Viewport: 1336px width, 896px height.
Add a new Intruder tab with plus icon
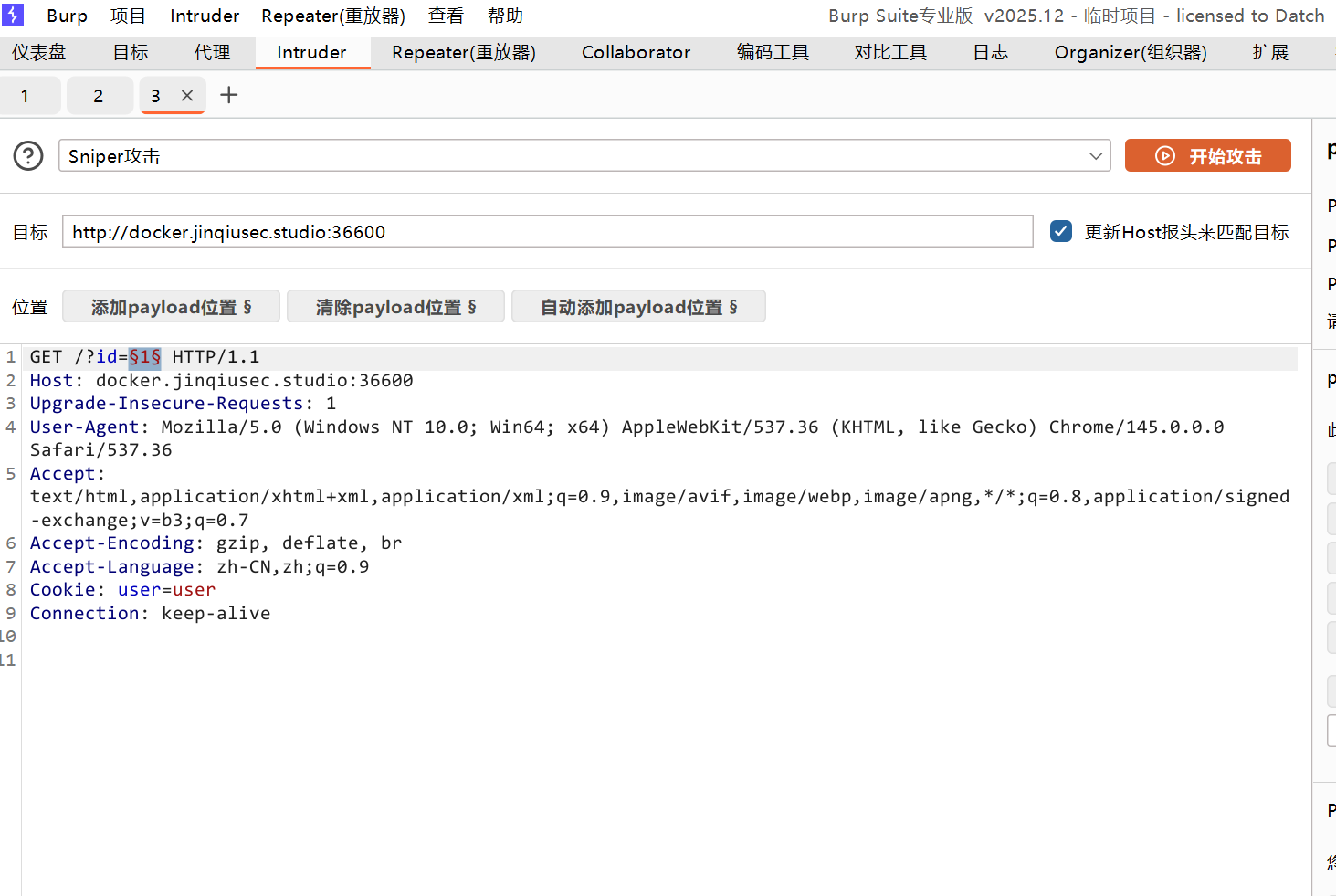(x=229, y=95)
